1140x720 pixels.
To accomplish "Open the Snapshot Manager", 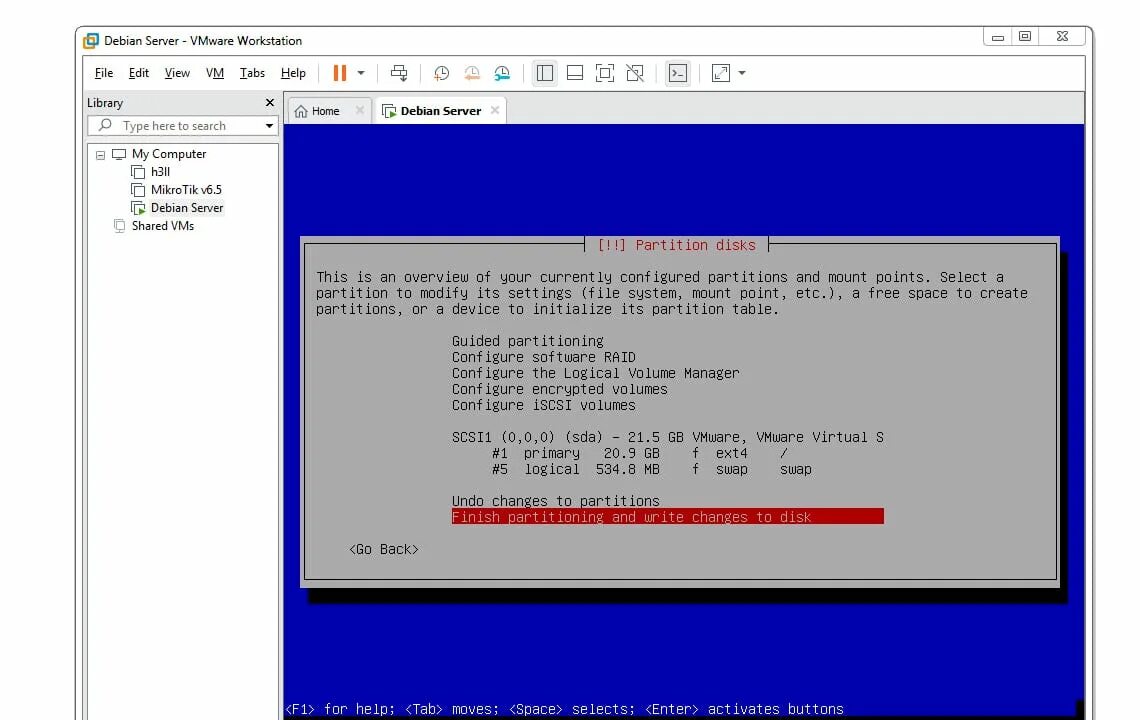I will pyautogui.click(x=501, y=73).
